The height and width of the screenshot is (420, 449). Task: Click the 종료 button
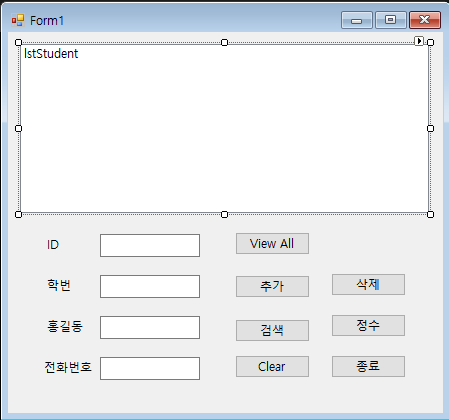(368, 366)
